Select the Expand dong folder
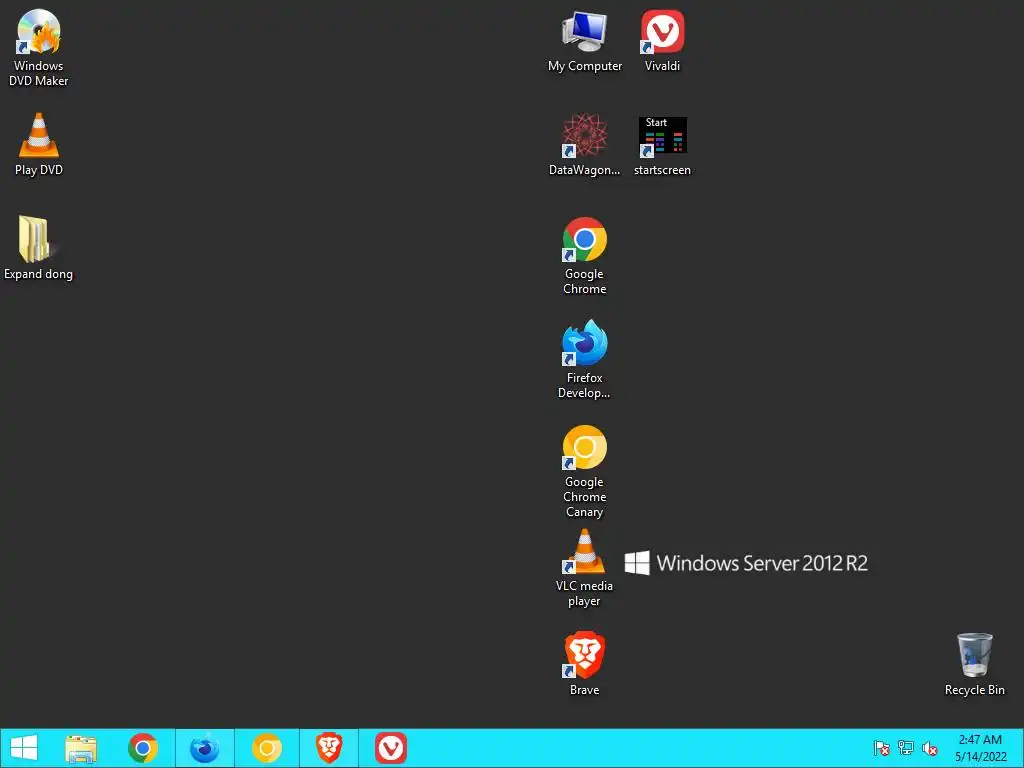The image size is (1024, 768). 39,248
